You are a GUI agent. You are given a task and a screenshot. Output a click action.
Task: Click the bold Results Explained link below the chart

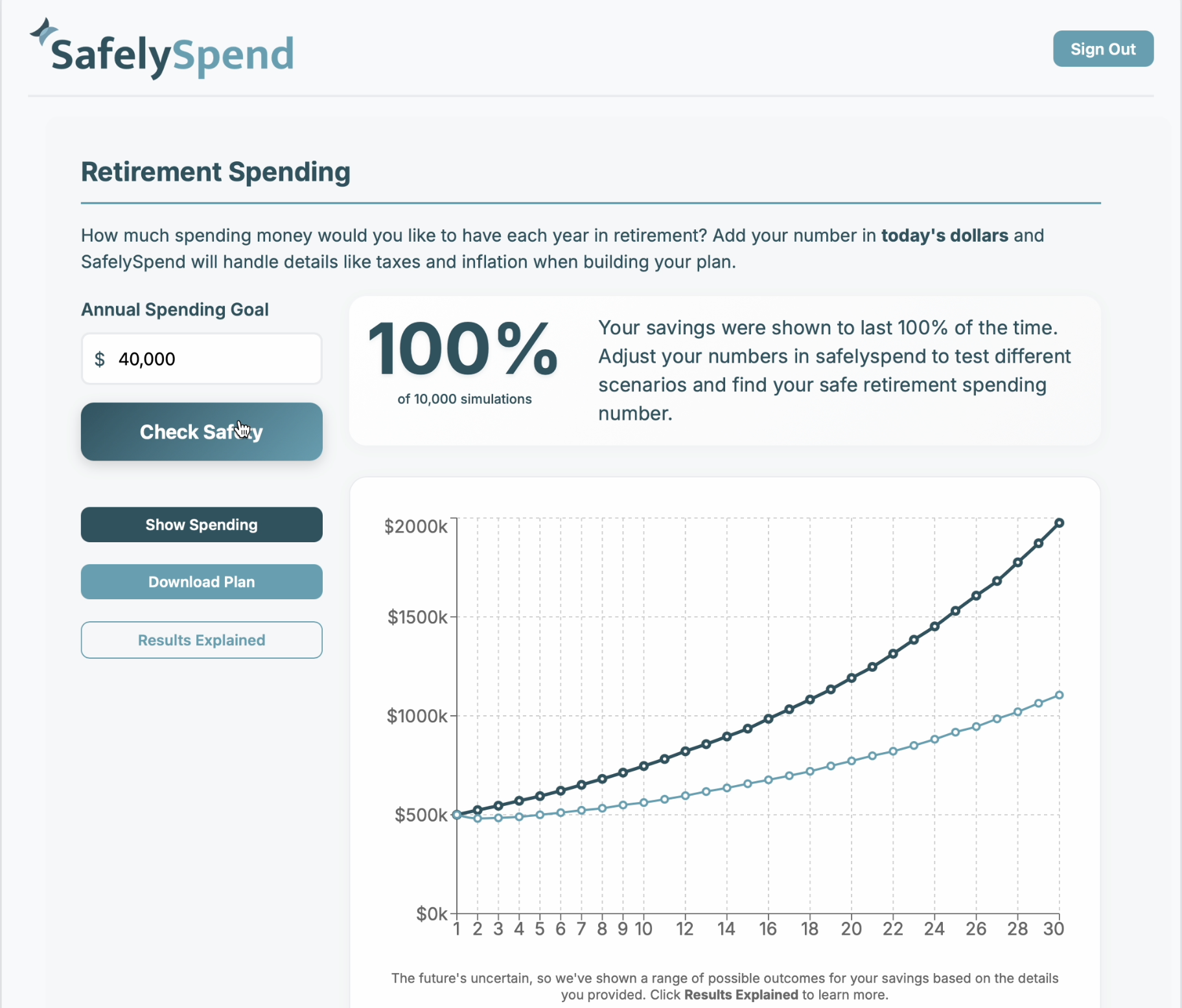point(741,995)
